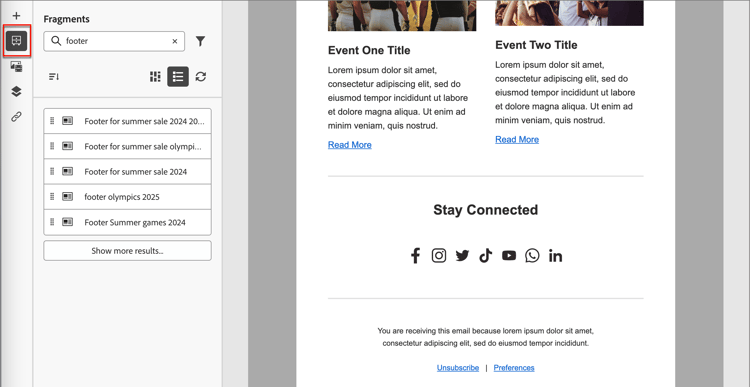Refresh the fragments list

(x=201, y=77)
